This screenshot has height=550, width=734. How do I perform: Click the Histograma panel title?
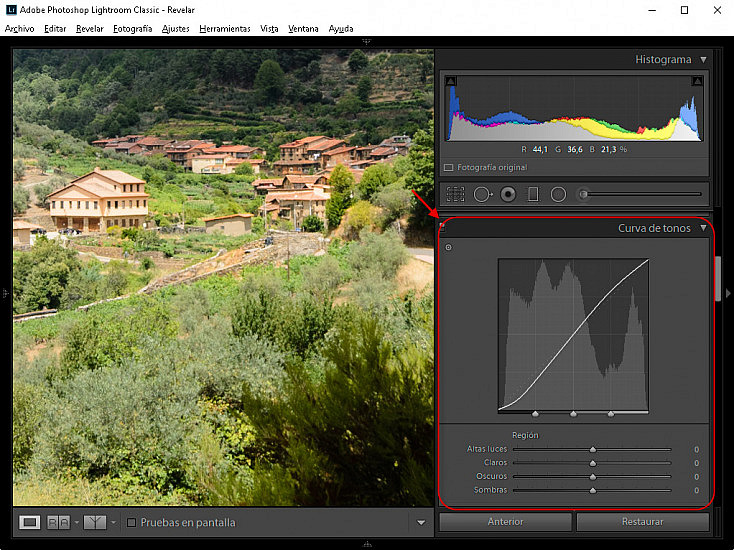pos(663,59)
